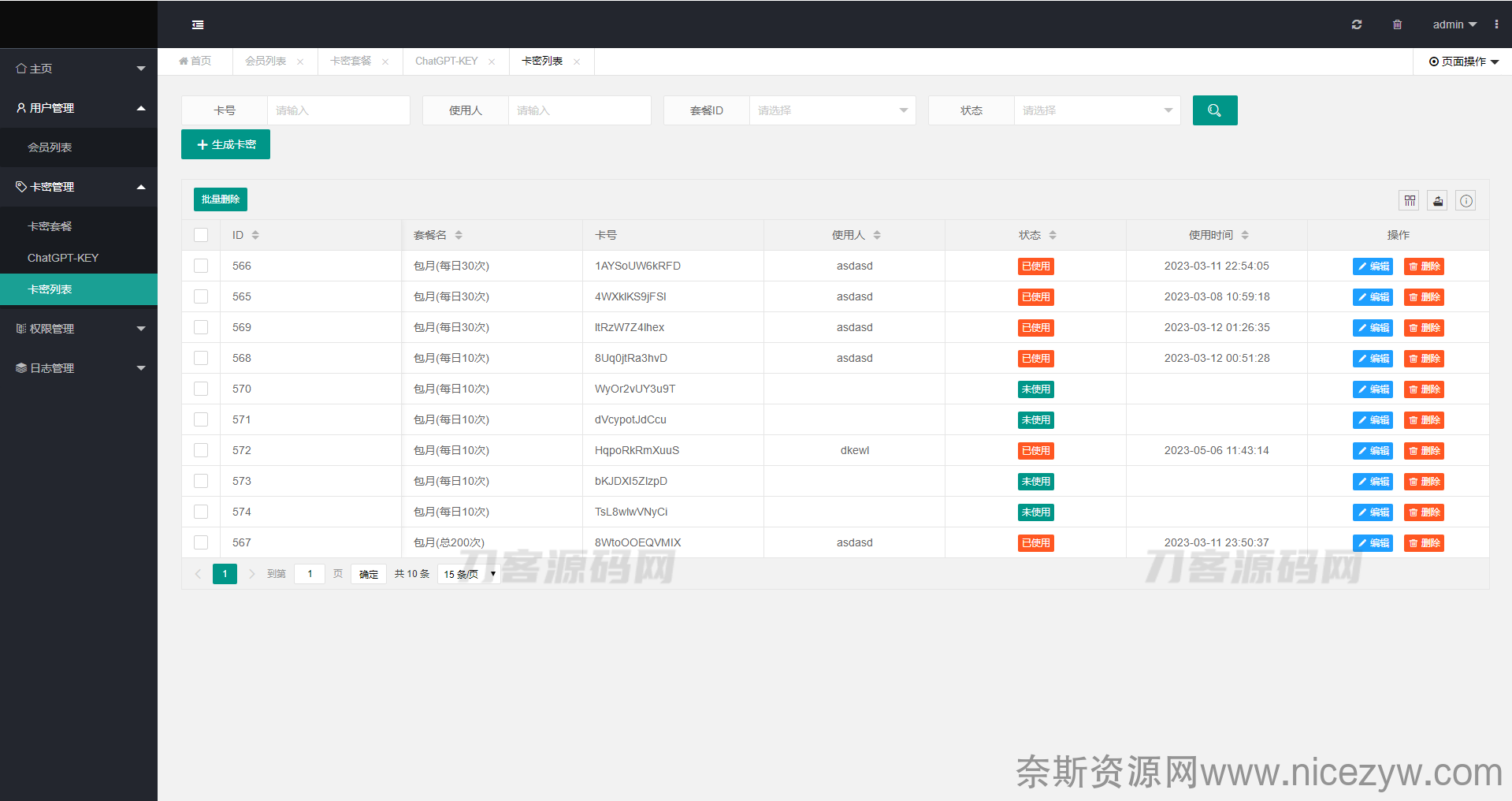Screen dimensions: 1512x801
Task: Delete the row with ID 574
Action: pyautogui.click(x=1424, y=512)
